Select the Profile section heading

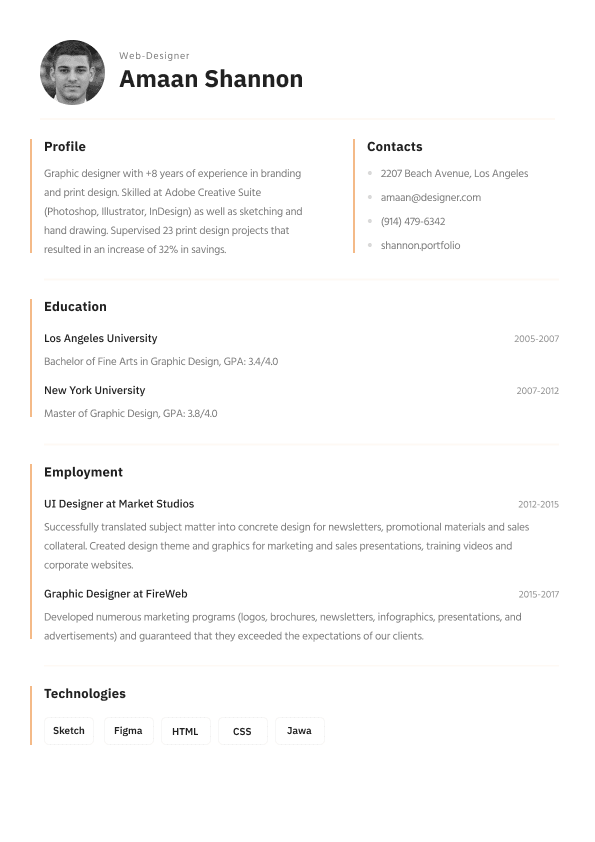coord(65,147)
